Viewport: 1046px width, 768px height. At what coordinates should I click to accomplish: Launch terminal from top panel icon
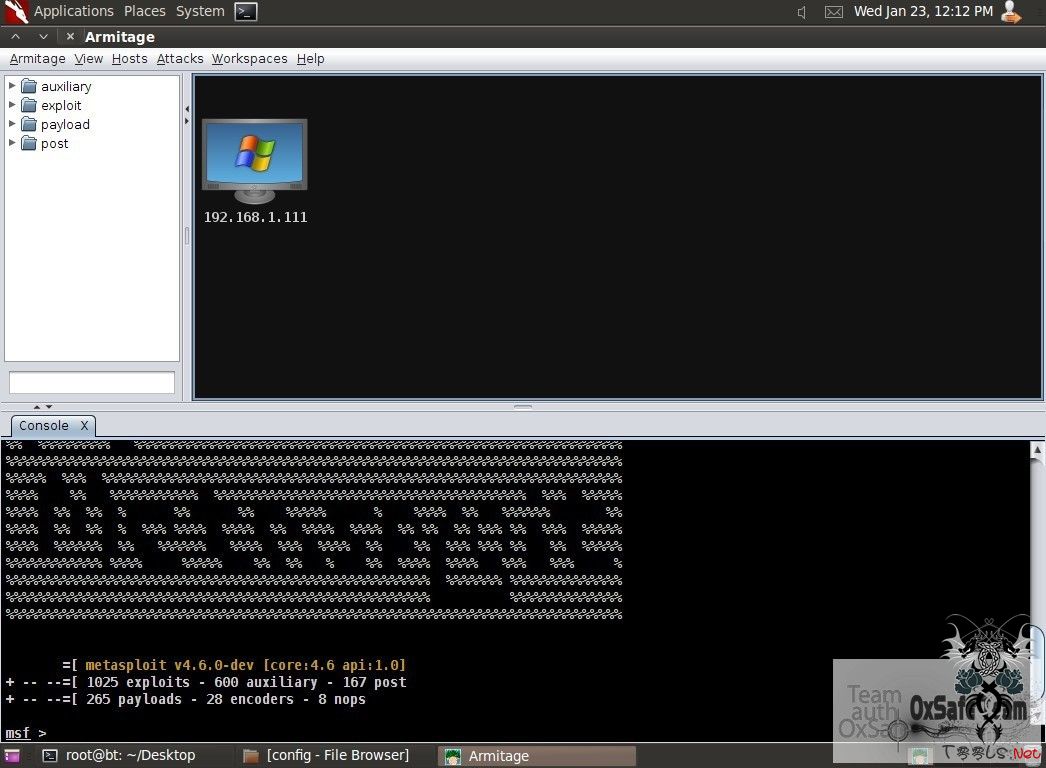pyautogui.click(x=246, y=11)
